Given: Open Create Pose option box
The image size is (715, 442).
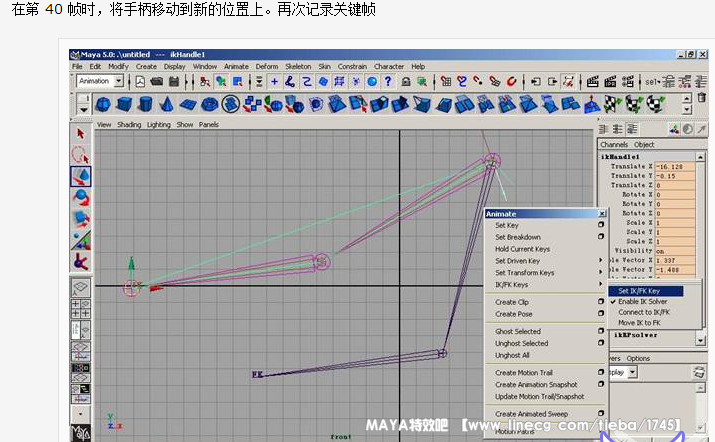Looking at the screenshot, I should pyautogui.click(x=601, y=313).
